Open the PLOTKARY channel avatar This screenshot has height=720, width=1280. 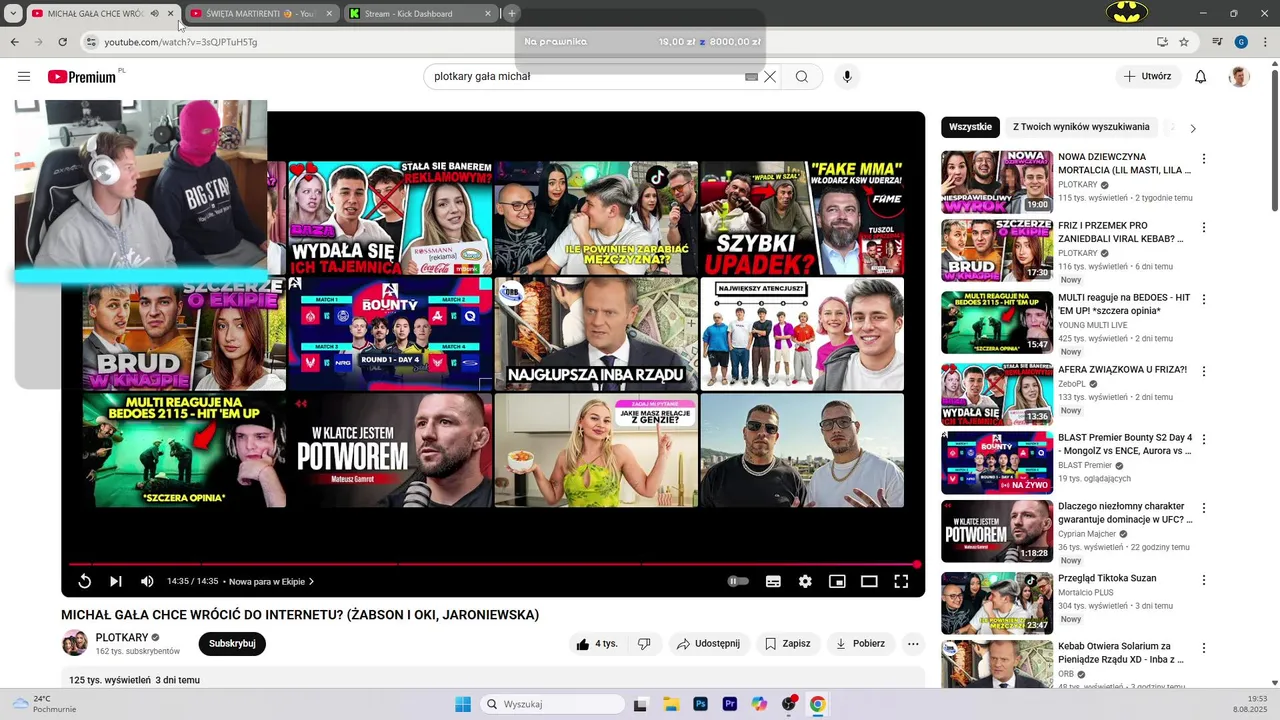75,643
